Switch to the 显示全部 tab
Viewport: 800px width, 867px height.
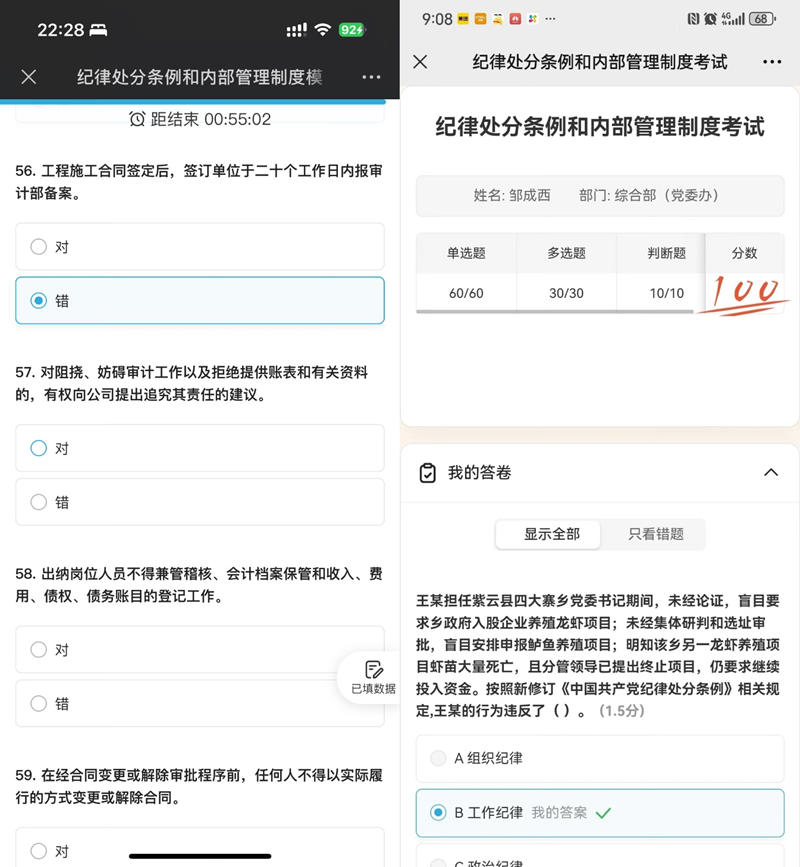tap(548, 534)
